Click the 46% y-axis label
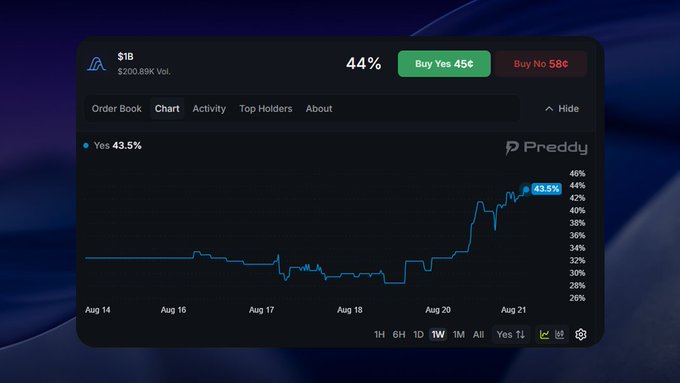 [x=577, y=173]
